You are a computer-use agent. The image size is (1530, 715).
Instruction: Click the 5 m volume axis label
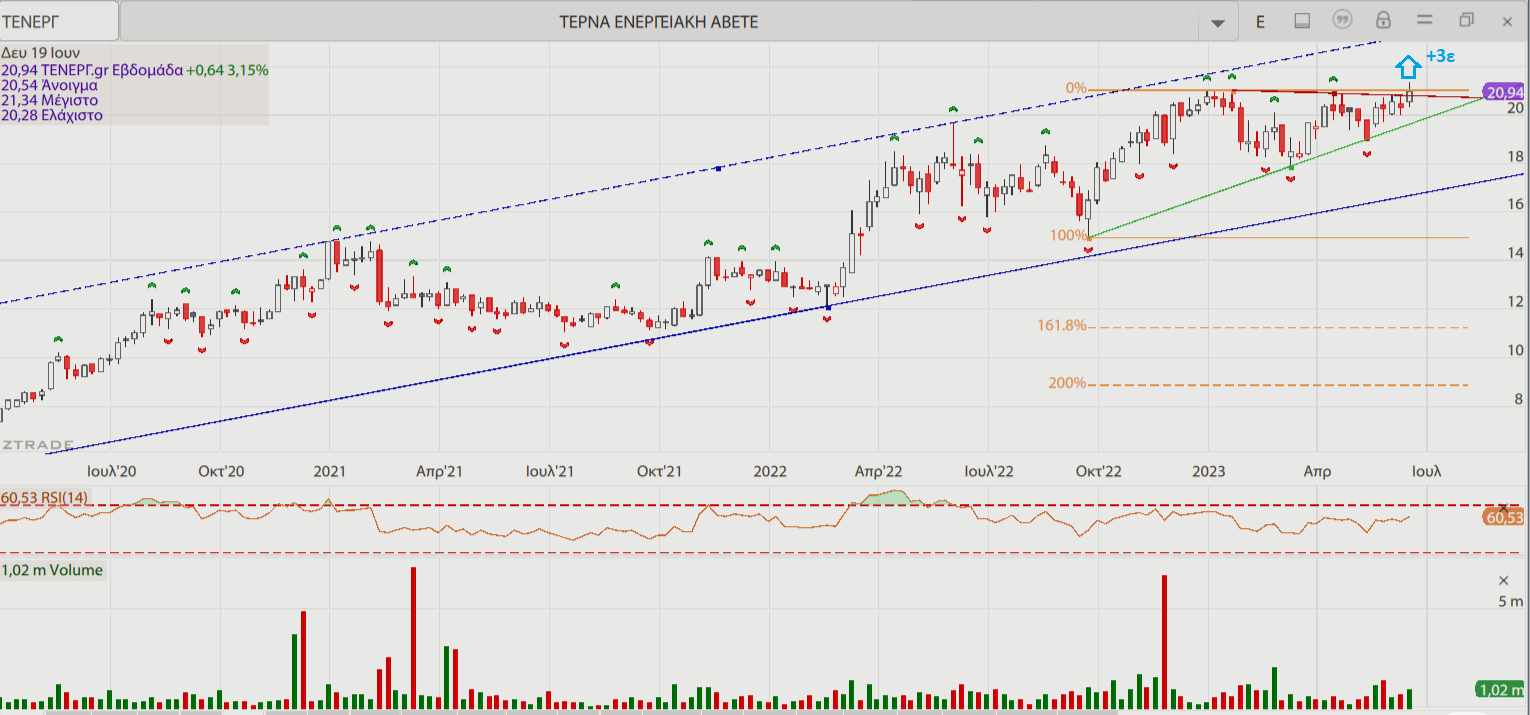pyautogui.click(x=1510, y=601)
